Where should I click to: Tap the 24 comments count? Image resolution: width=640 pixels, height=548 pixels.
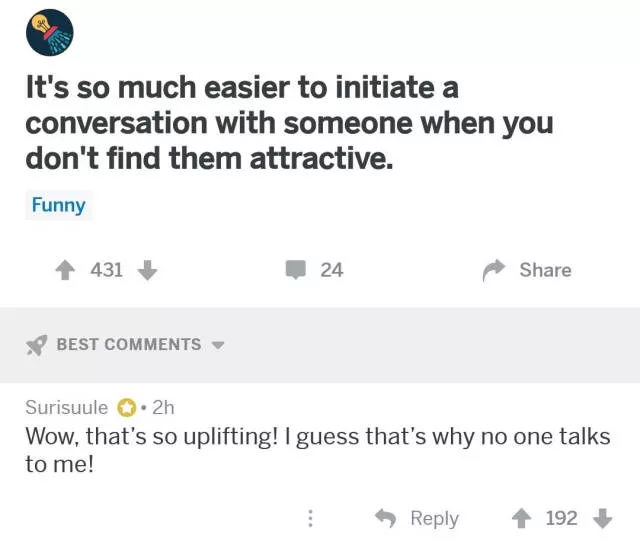click(331, 270)
